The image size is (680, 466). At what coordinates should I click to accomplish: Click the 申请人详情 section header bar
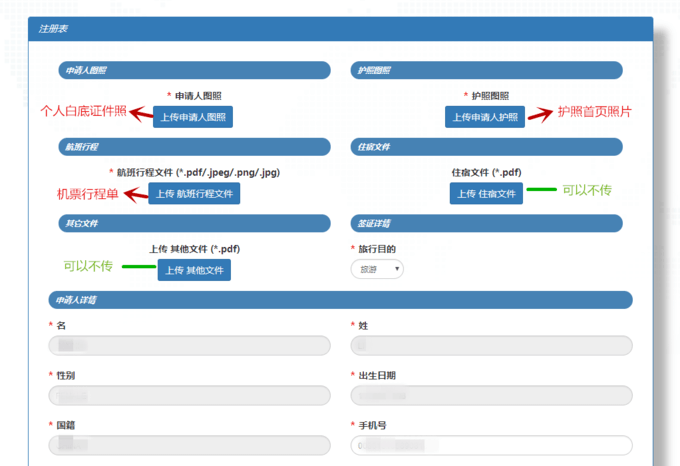(x=340, y=300)
